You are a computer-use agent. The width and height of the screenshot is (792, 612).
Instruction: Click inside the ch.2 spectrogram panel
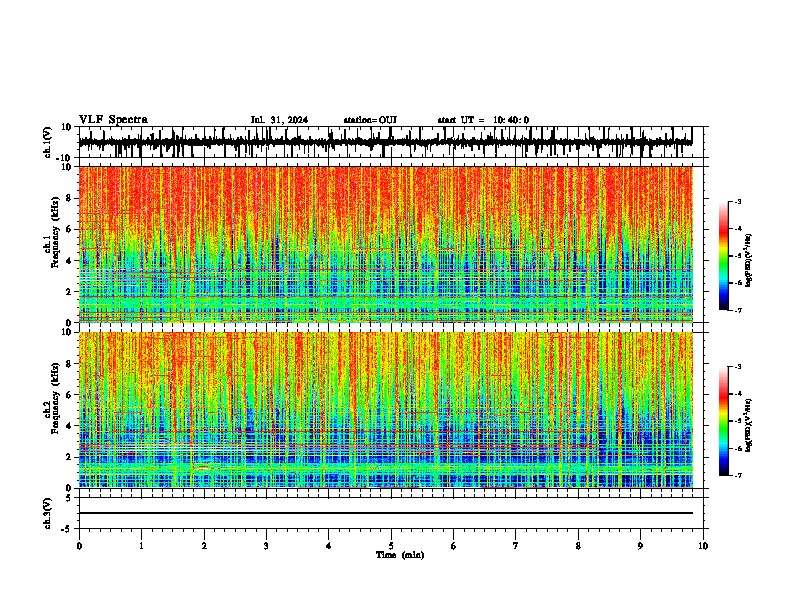pos(385,410)
